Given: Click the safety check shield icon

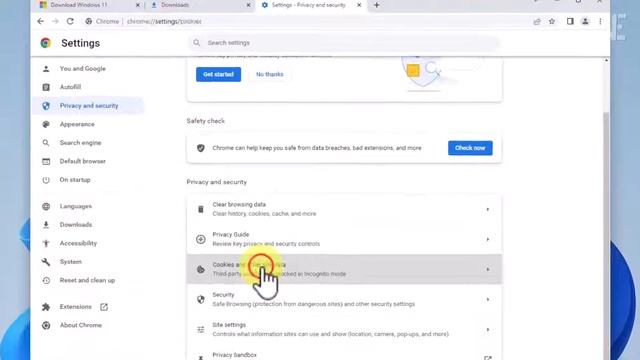Looking at the screenshot, I should [200, 148].
